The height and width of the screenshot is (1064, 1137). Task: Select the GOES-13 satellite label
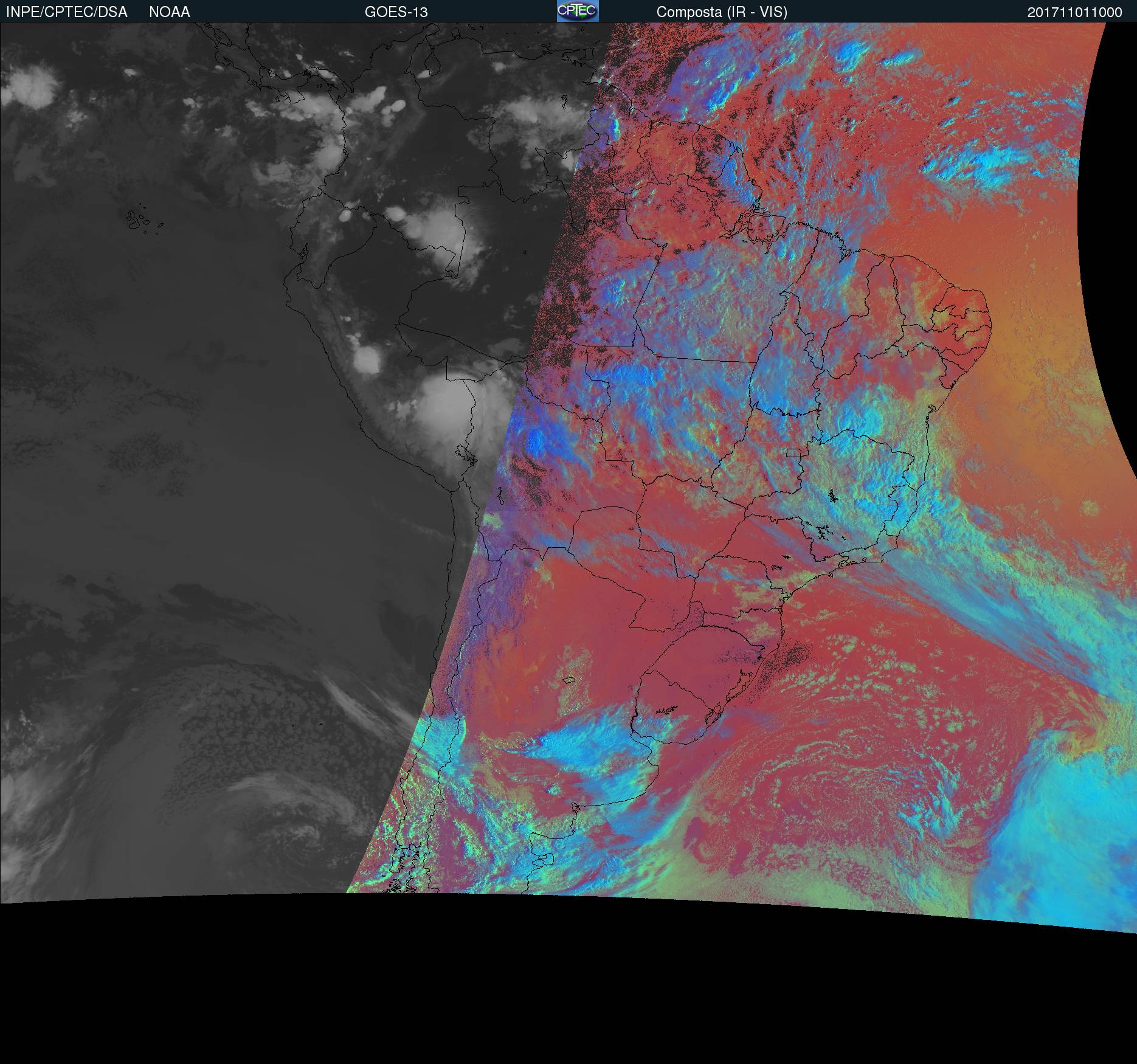(x=396, y=12)
